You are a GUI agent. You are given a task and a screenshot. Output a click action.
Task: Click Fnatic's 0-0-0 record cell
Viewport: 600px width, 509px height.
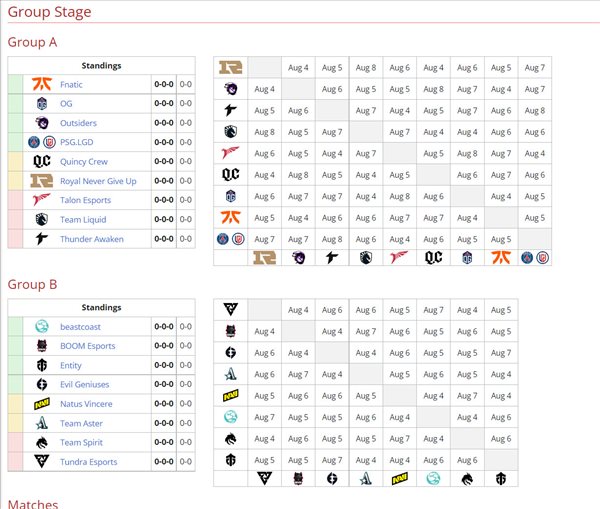(x=164, y=84)
